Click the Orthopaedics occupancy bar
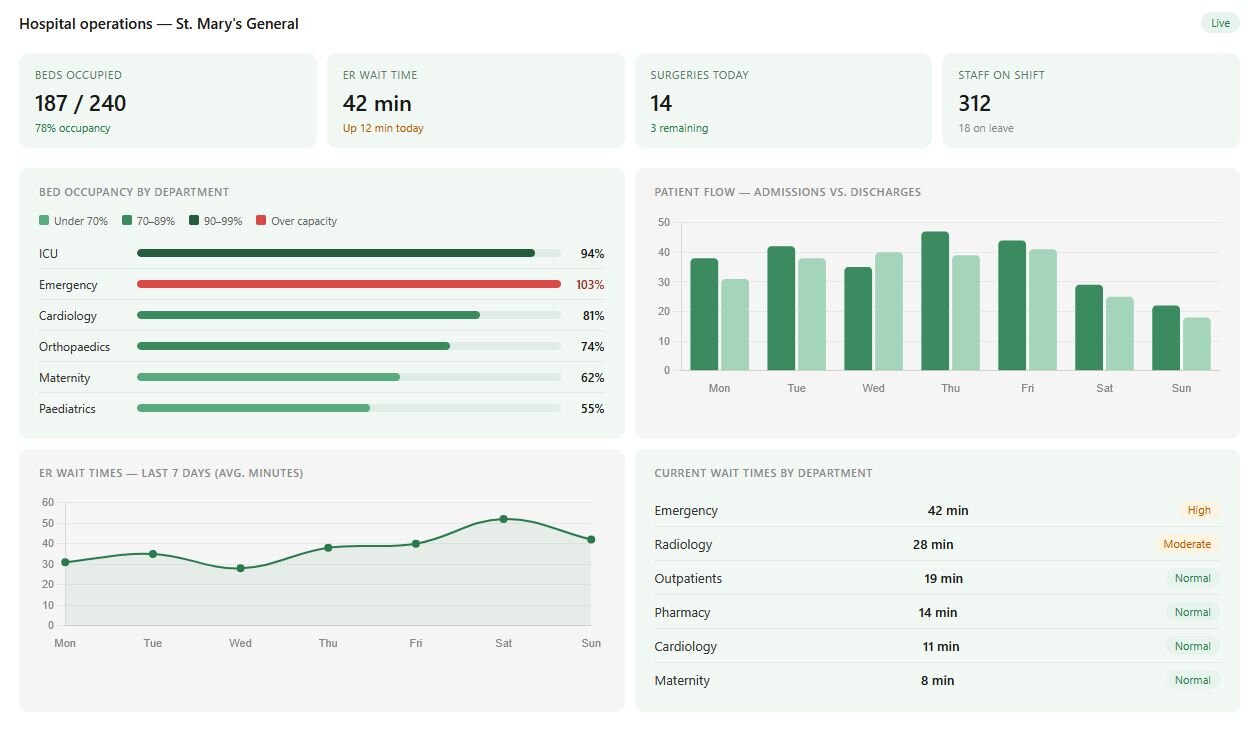 tap(349, 346)
